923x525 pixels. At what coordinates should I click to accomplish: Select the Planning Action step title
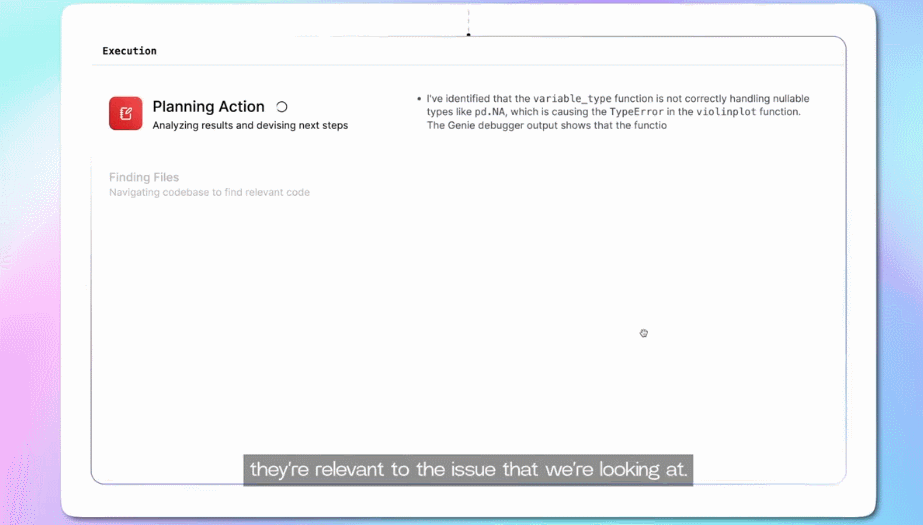pos(208,107)
